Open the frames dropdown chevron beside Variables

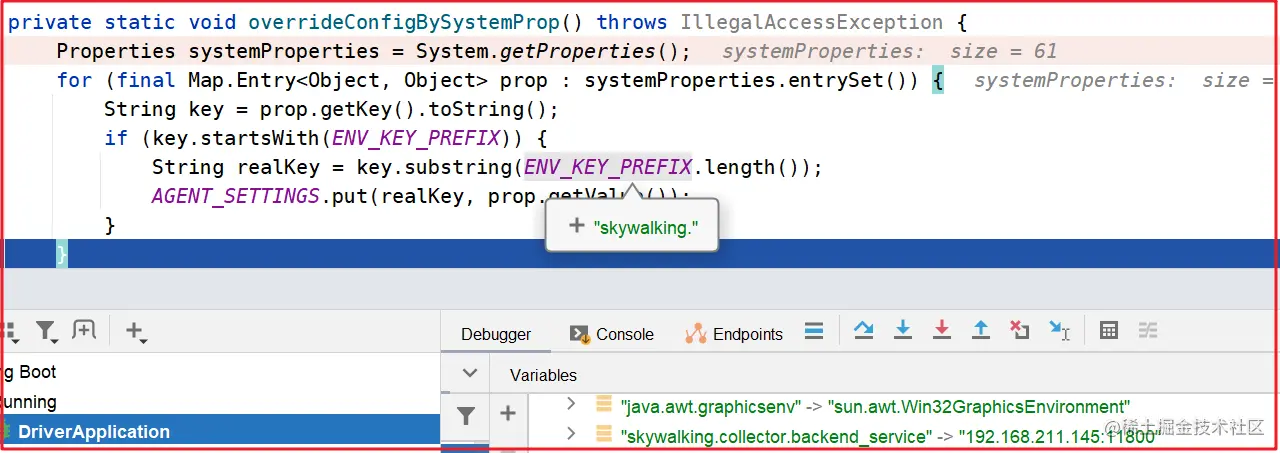point(470,374)
